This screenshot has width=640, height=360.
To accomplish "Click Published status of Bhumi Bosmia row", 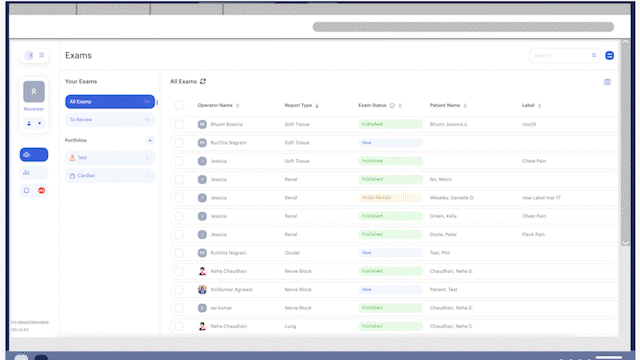I will click(390, 124).
